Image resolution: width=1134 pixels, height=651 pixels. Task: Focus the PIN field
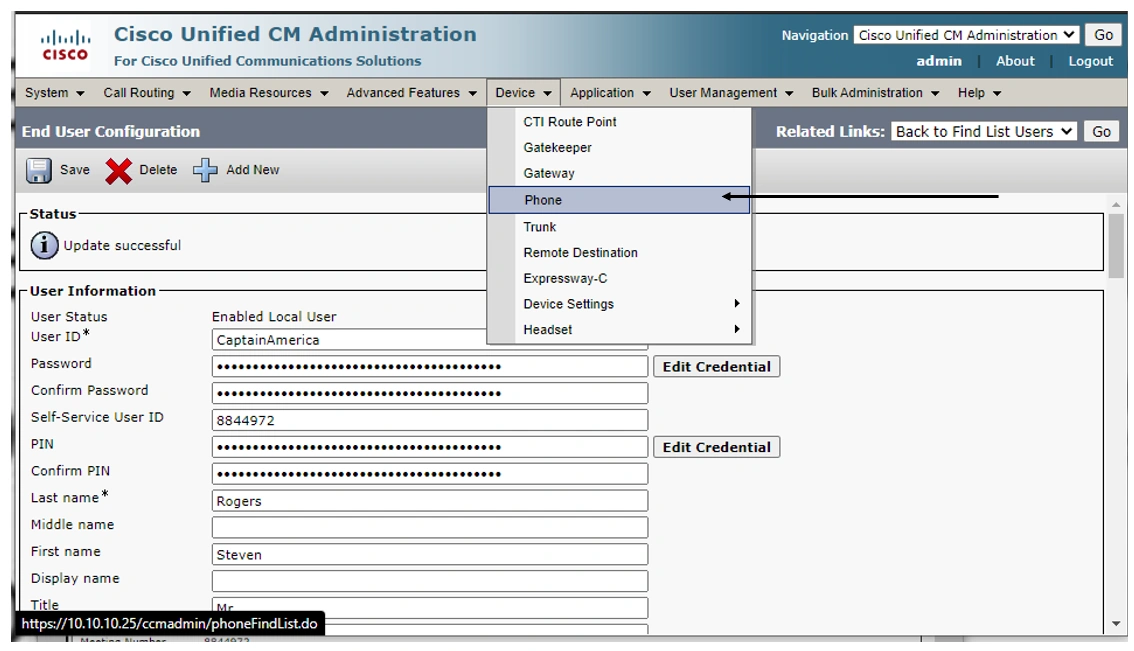430,447
